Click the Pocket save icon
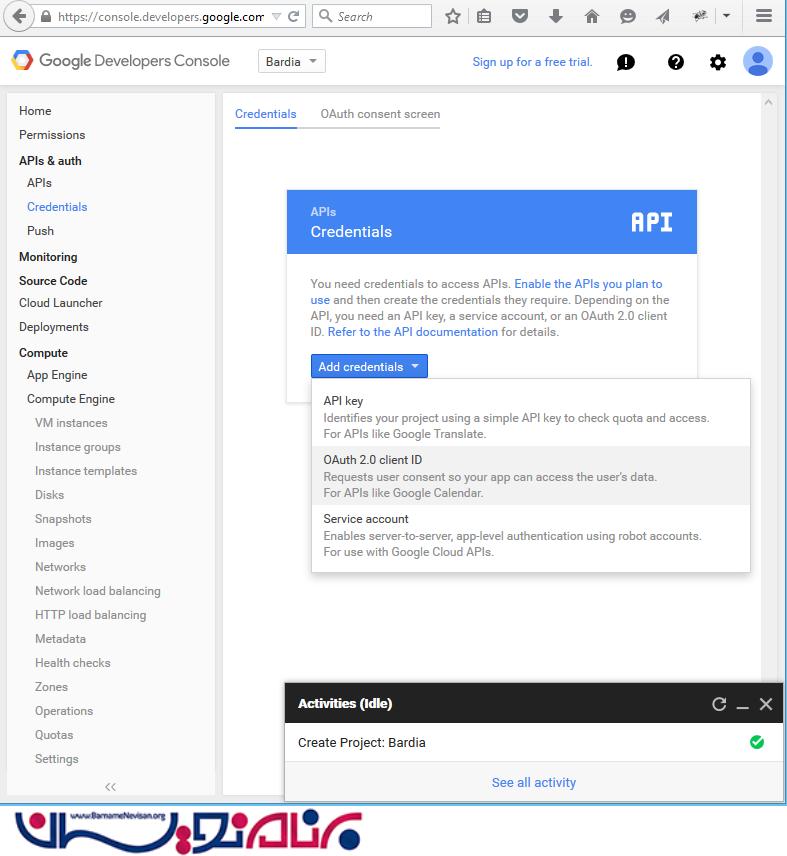 pos(520,16)
